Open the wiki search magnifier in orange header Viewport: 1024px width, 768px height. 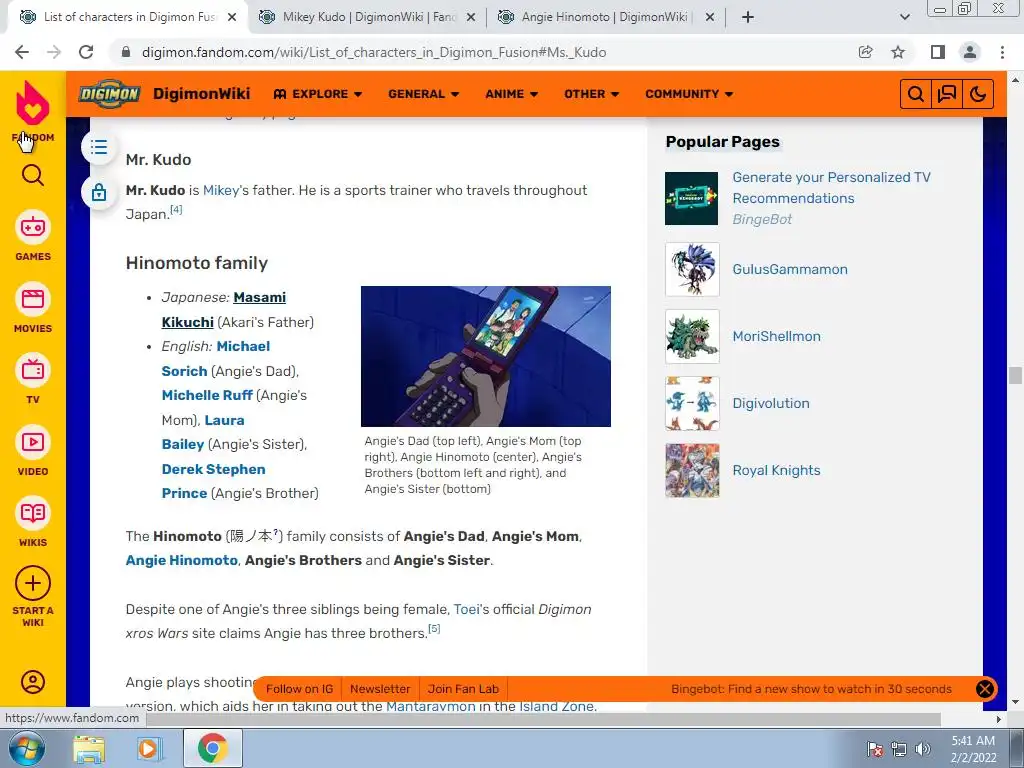(916, 94)
